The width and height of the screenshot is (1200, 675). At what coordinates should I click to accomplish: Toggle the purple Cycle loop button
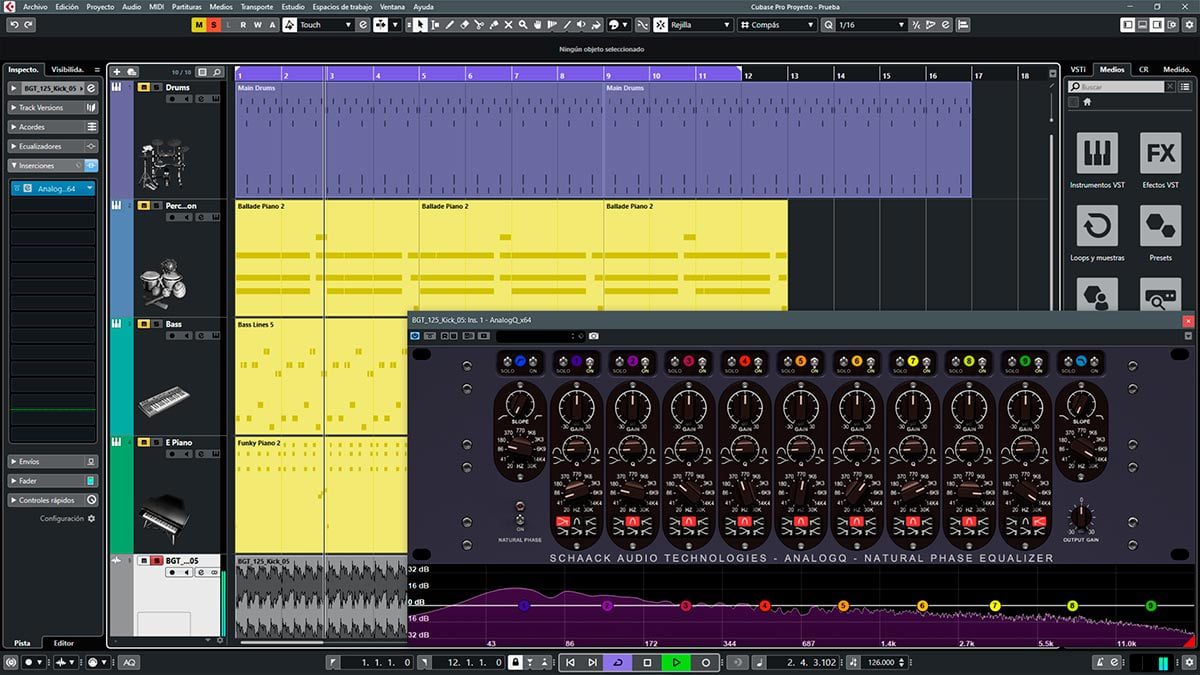coord(617,662)
